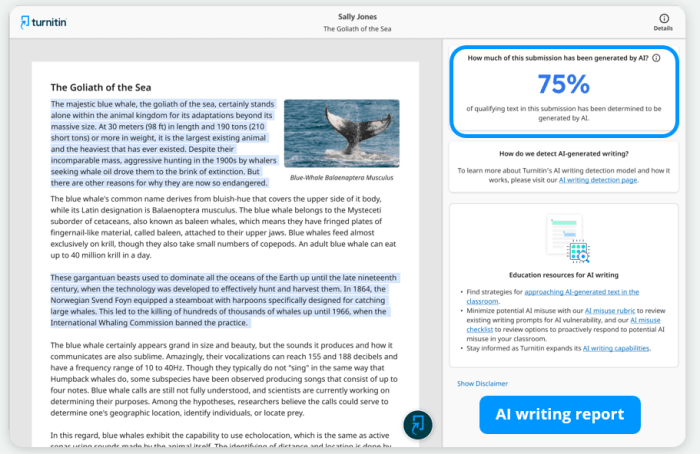Click highlighted paragraph starting 'These gargantuan beasts'
The image size is (700, 454).
click(223, 300)
